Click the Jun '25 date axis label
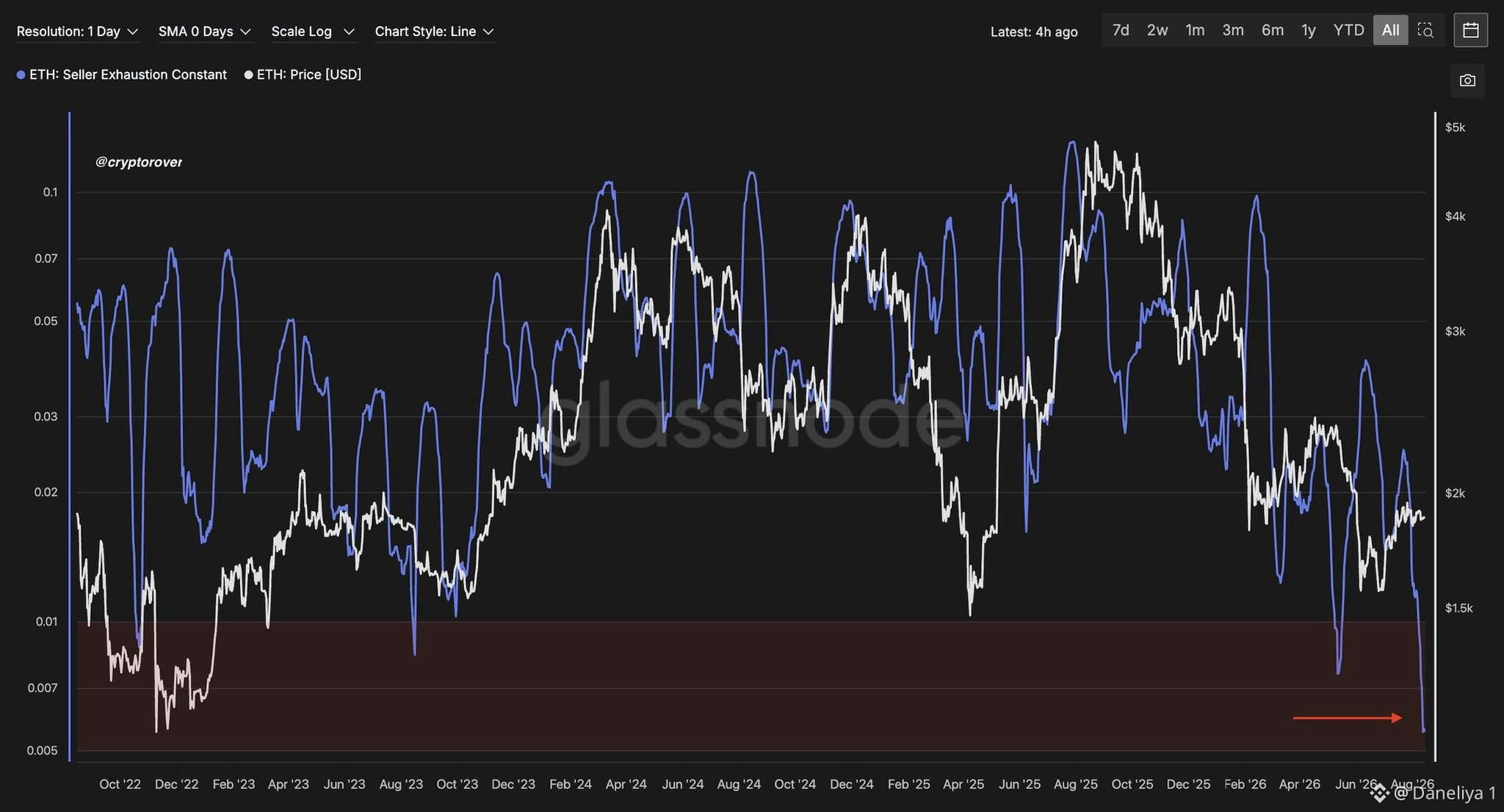 pyautogui.click(x=1020, y=784)
